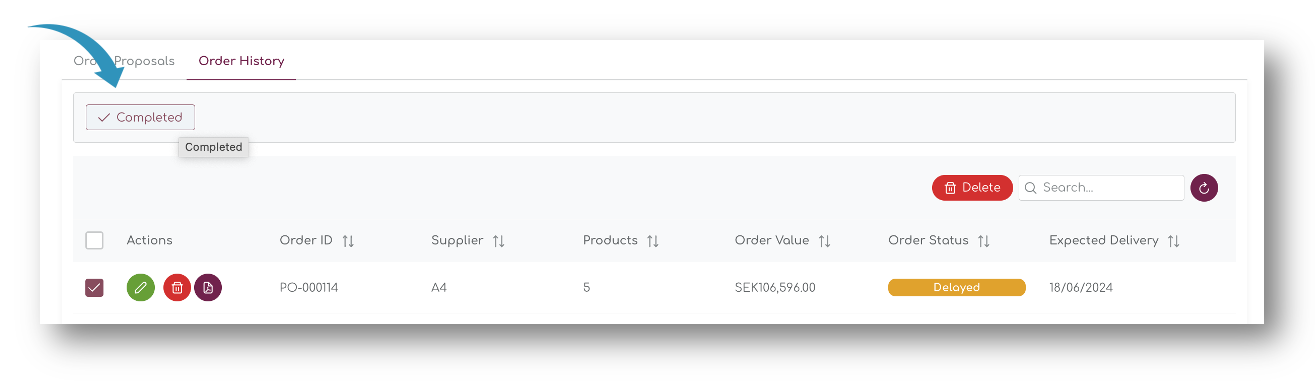The image size is (1315, 381).
Task: Switch to the Order Proposals tab
Action: pos(124,61)
